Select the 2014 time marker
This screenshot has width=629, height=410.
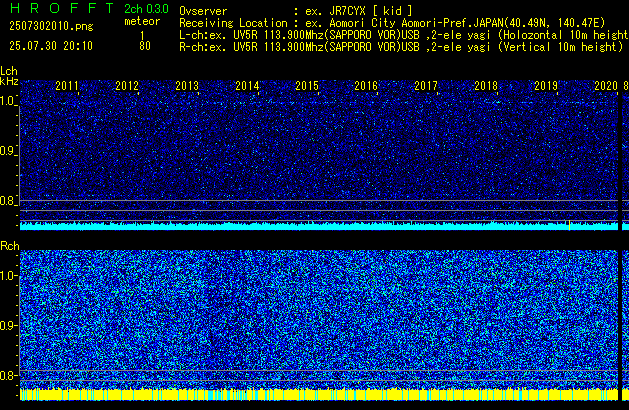[247, 86]
